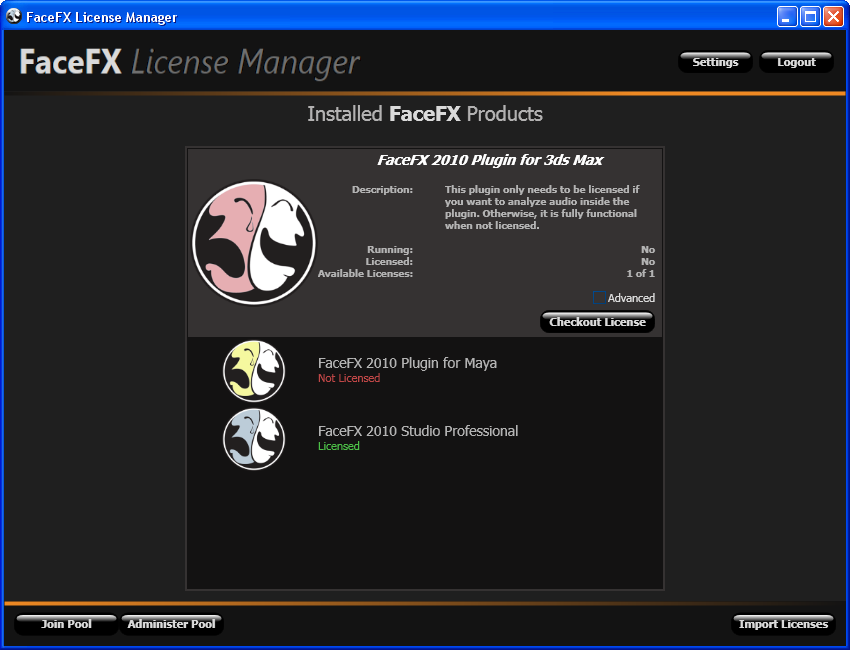
Task: Enable the Advanced checkbox
Action: coord(599,298)
